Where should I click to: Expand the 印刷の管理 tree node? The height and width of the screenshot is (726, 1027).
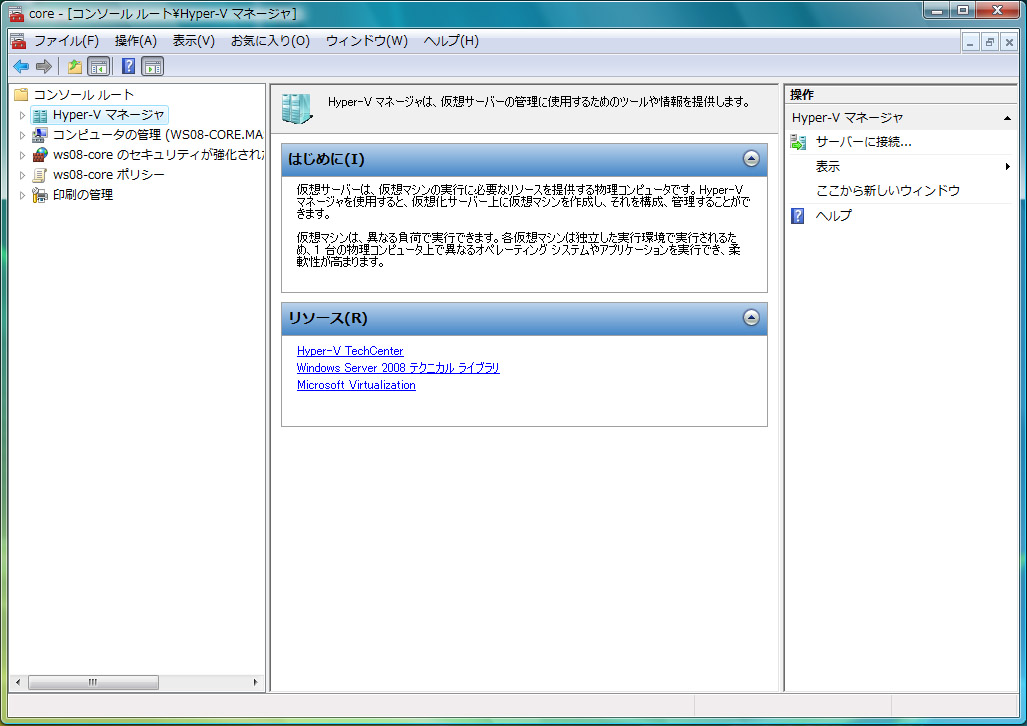[x=22, y=195]
